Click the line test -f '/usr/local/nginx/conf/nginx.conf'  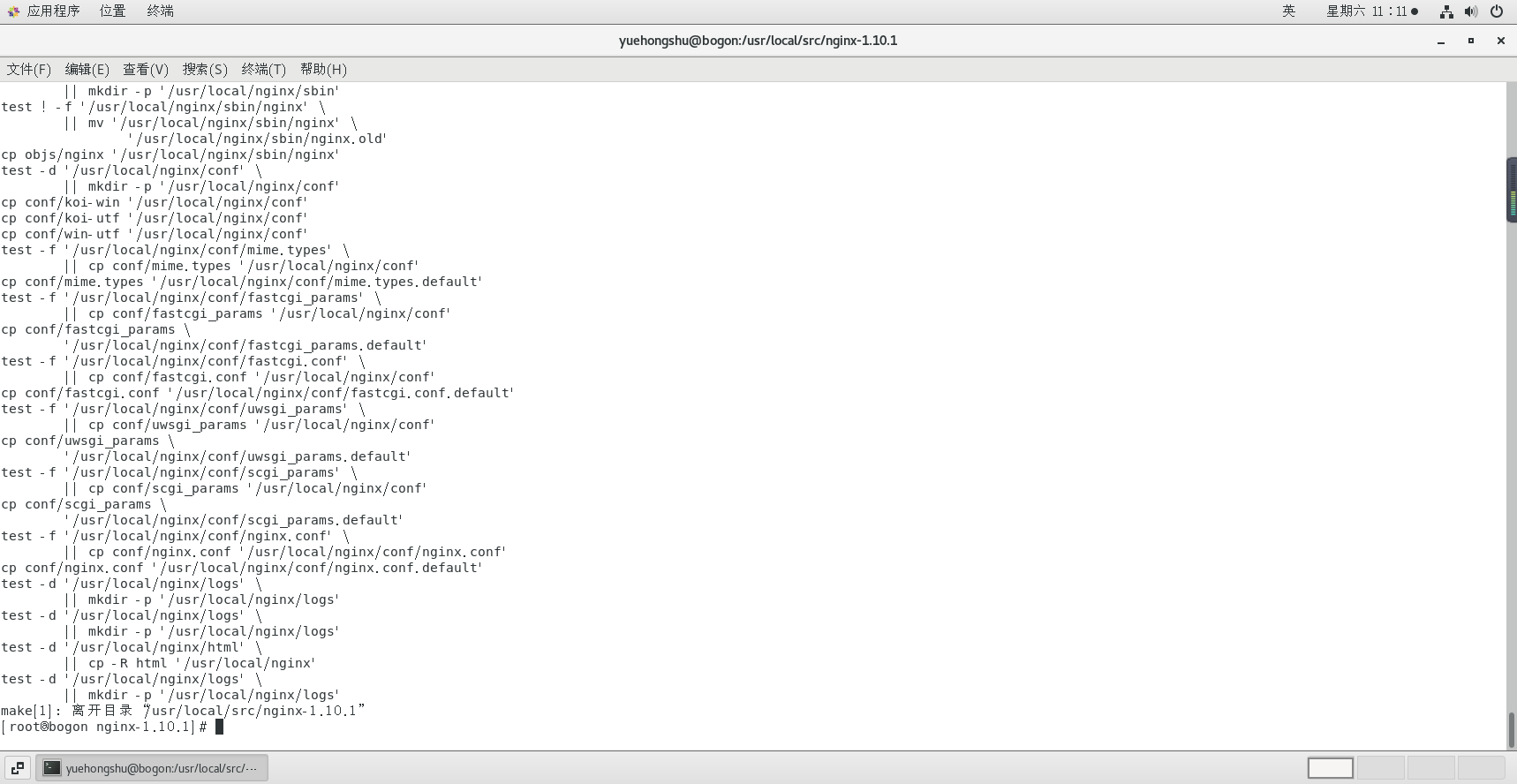tap(175, 536)
